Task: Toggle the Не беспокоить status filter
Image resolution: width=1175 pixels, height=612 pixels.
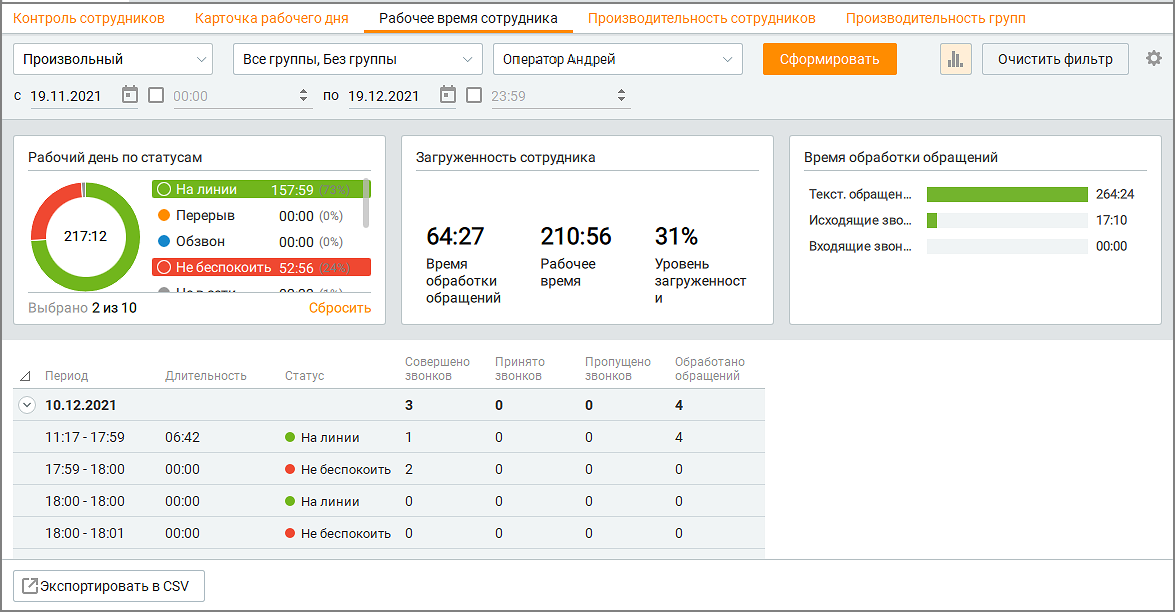Action: [x=262, y=267]
